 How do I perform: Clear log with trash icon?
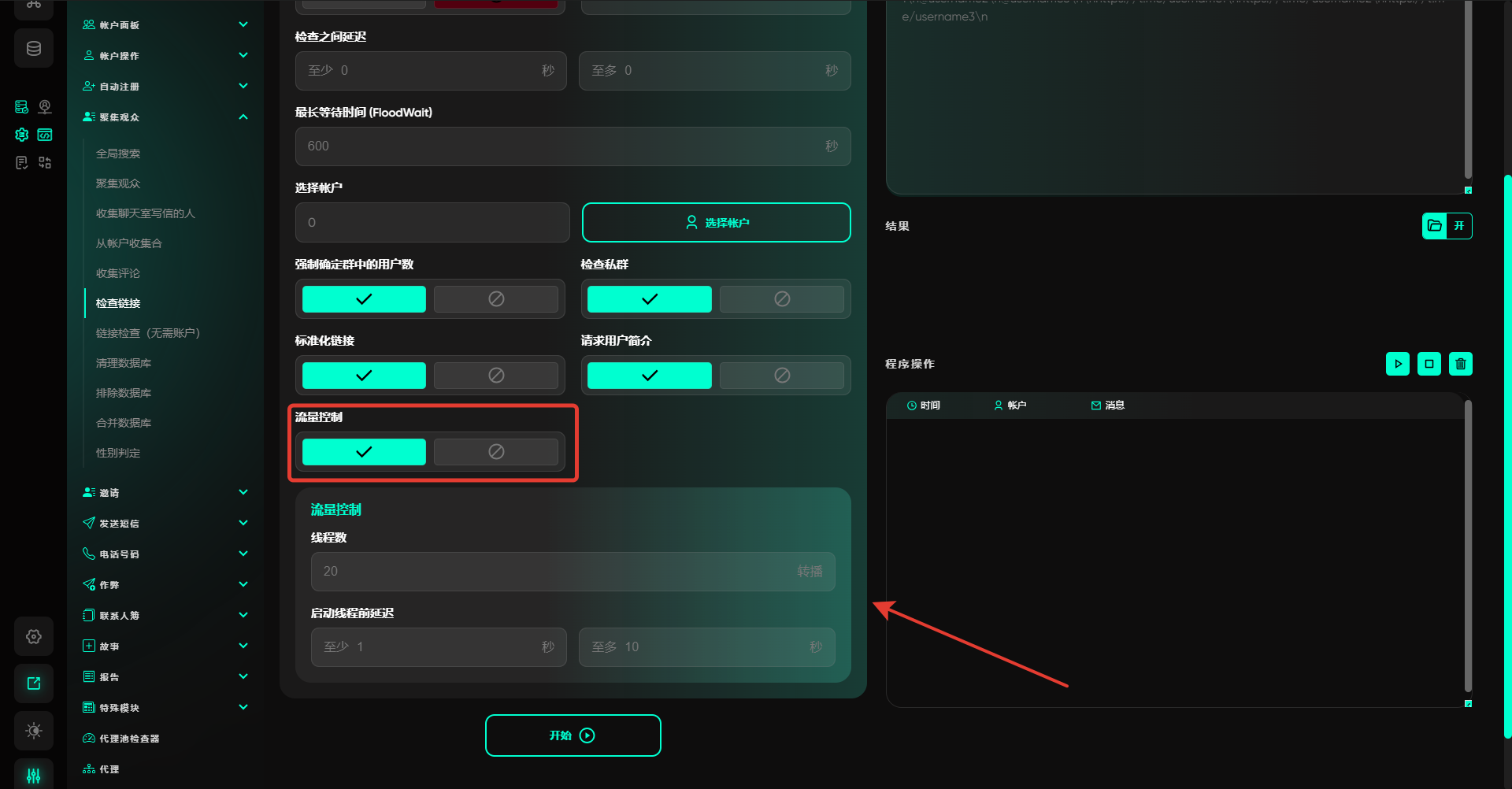pos(1460,364)
